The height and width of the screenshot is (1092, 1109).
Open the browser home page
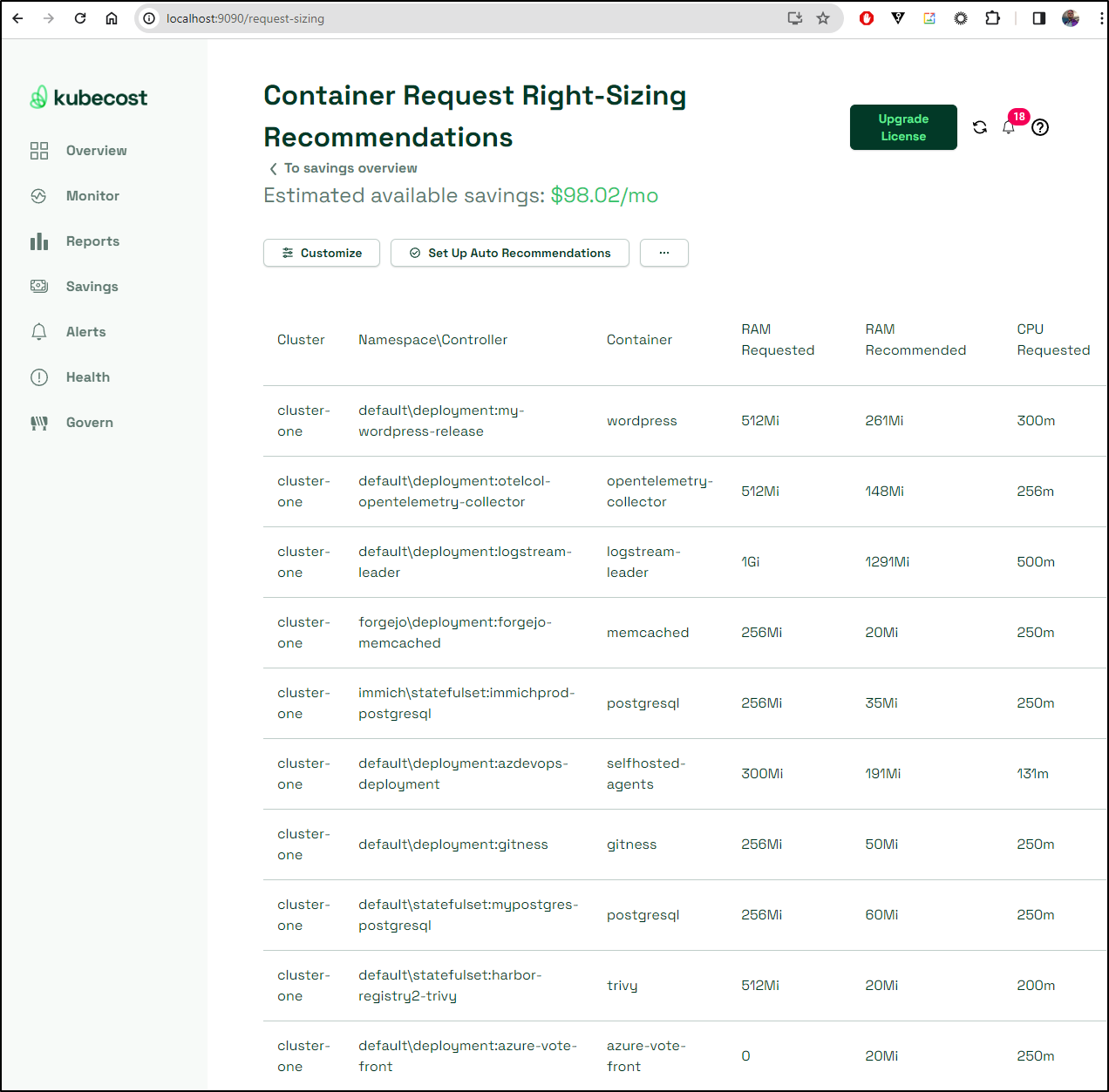click(112, 18)
